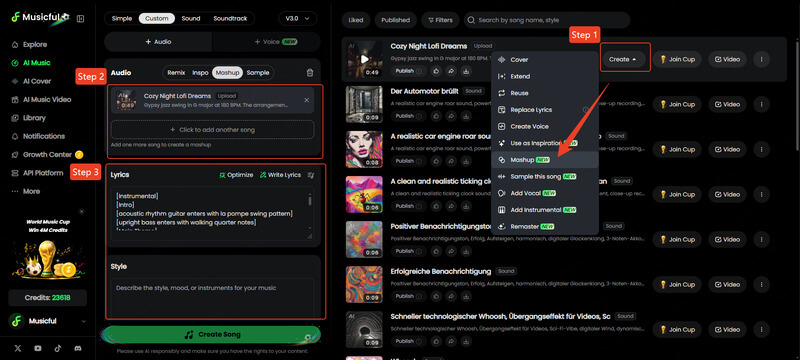800x360 pixels.
Task: Click to add another song for mashup
Action: [212, 130]
